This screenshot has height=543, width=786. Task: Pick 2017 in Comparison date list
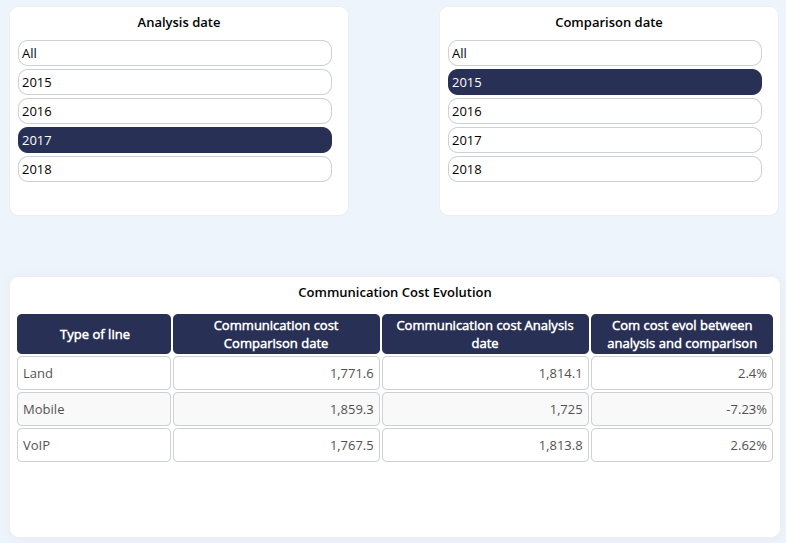604,140
